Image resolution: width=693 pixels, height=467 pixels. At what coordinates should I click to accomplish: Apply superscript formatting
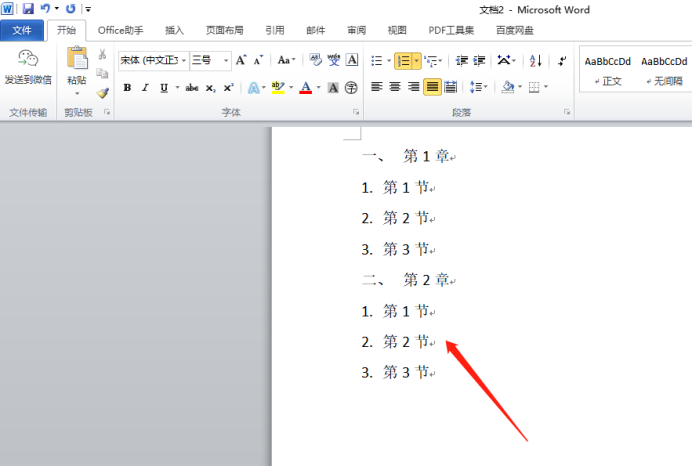tap(228, 88)
